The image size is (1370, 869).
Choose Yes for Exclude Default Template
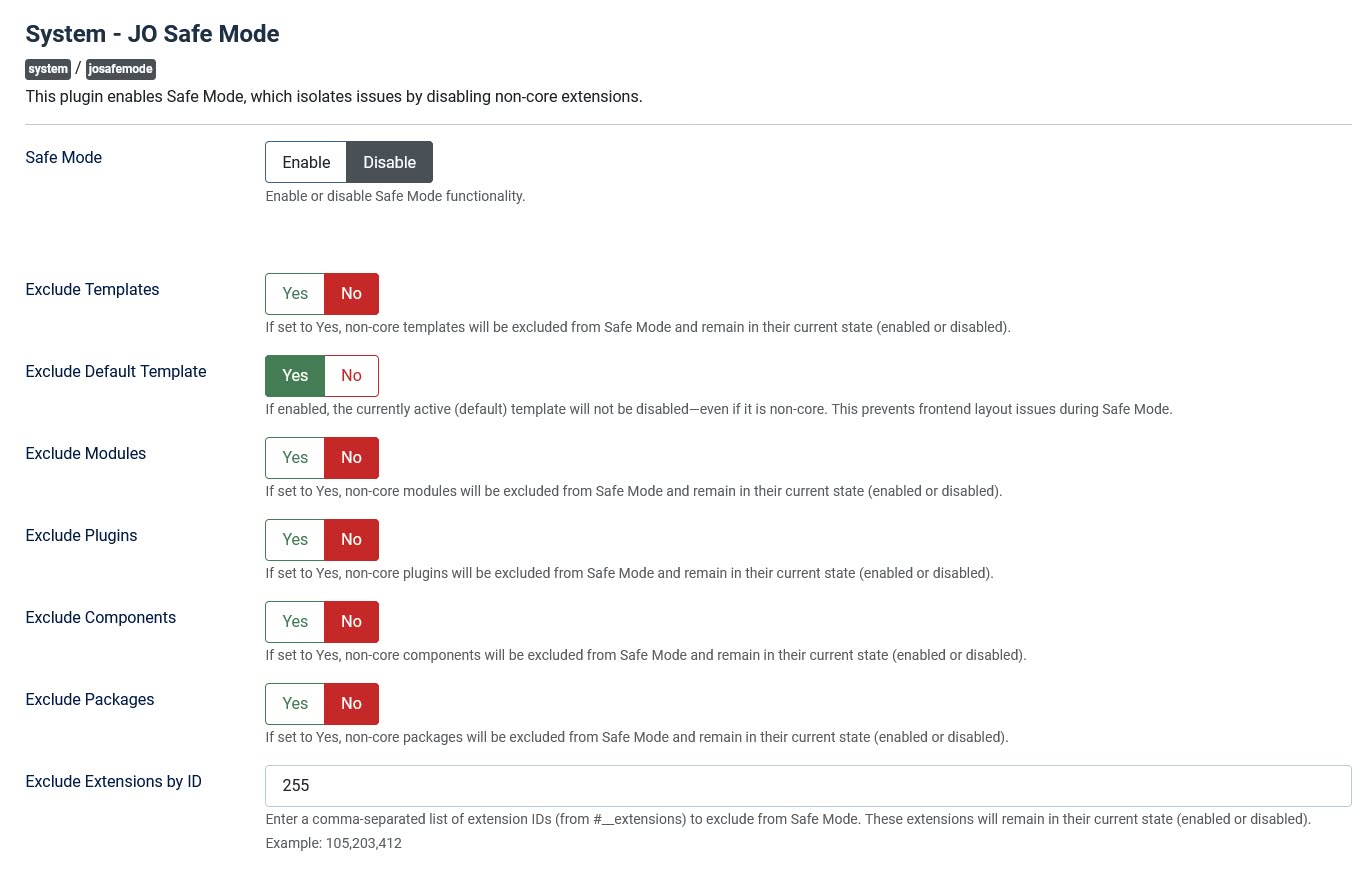tap(295, 376)
